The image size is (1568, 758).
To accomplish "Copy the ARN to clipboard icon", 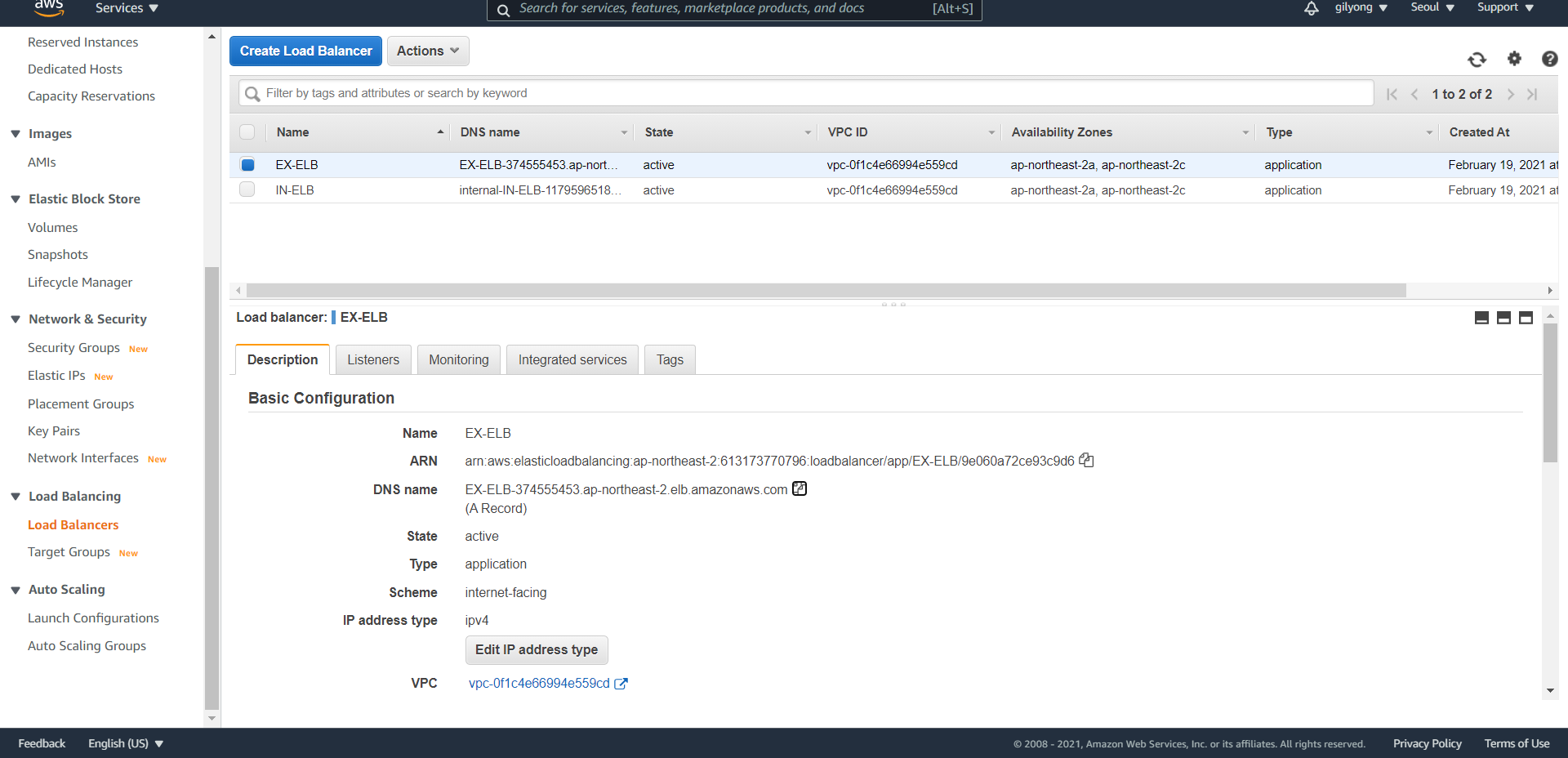I will point(1086,461).
